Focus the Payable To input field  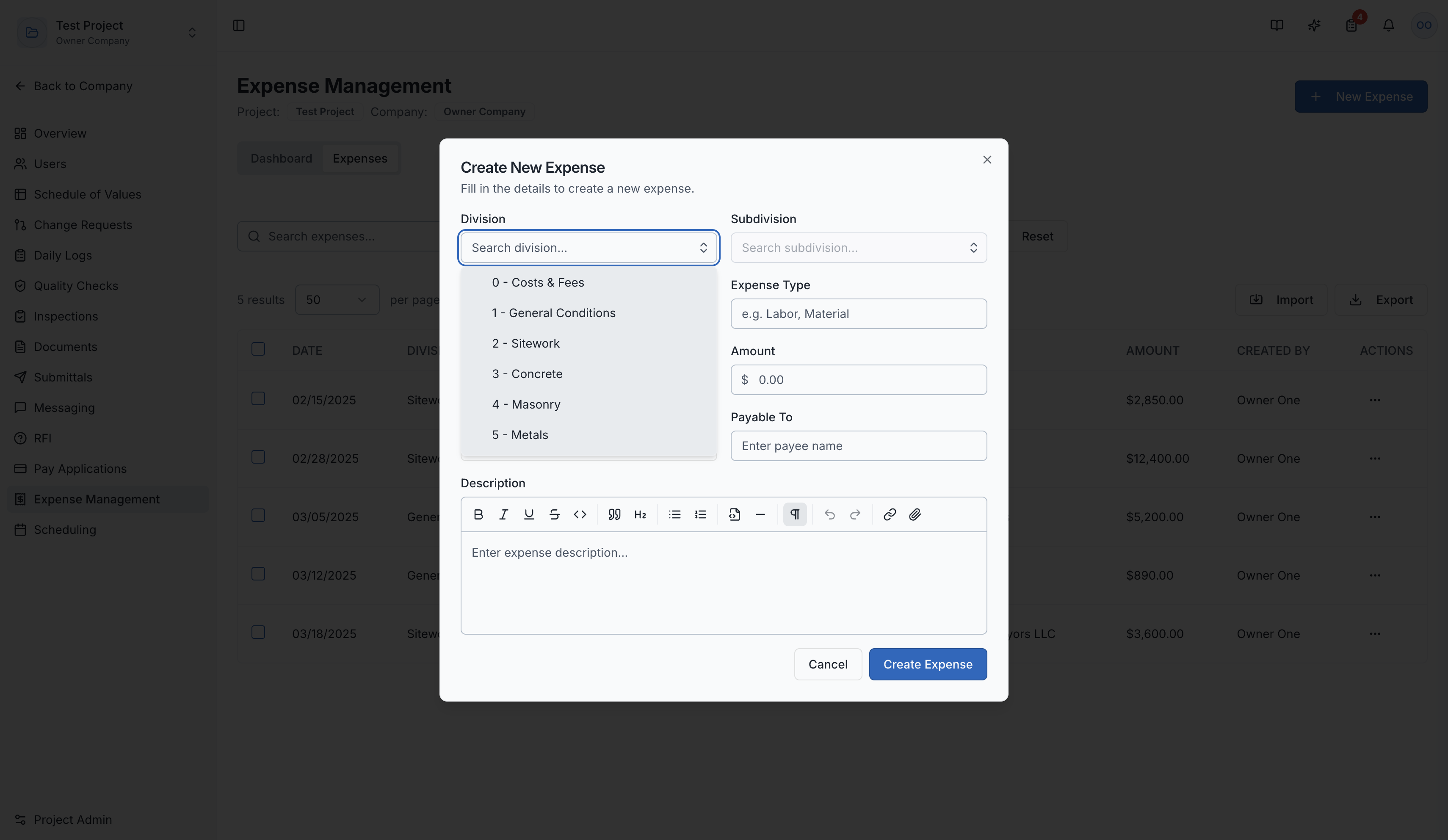[x=859, y=446]
